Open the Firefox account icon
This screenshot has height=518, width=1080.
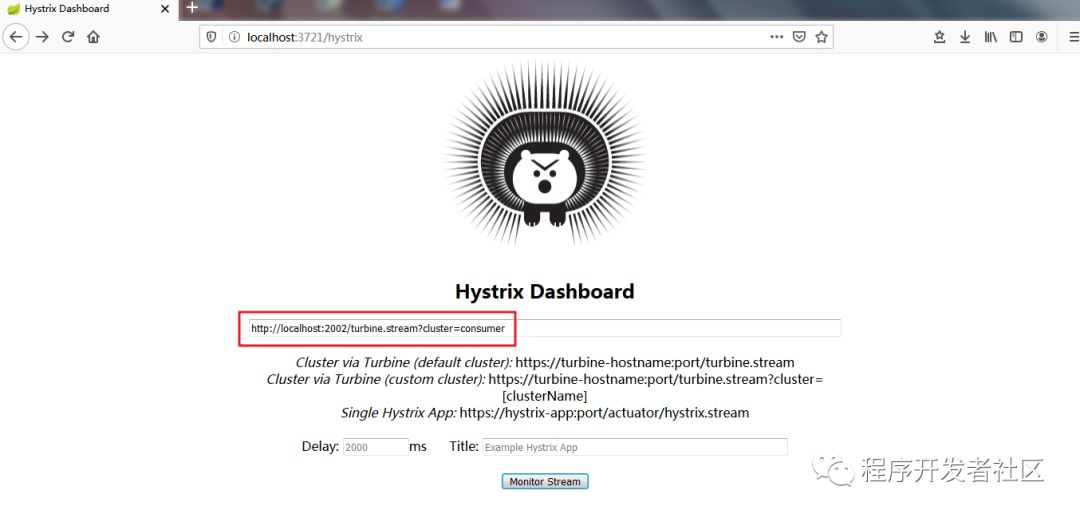(1041, 37)
